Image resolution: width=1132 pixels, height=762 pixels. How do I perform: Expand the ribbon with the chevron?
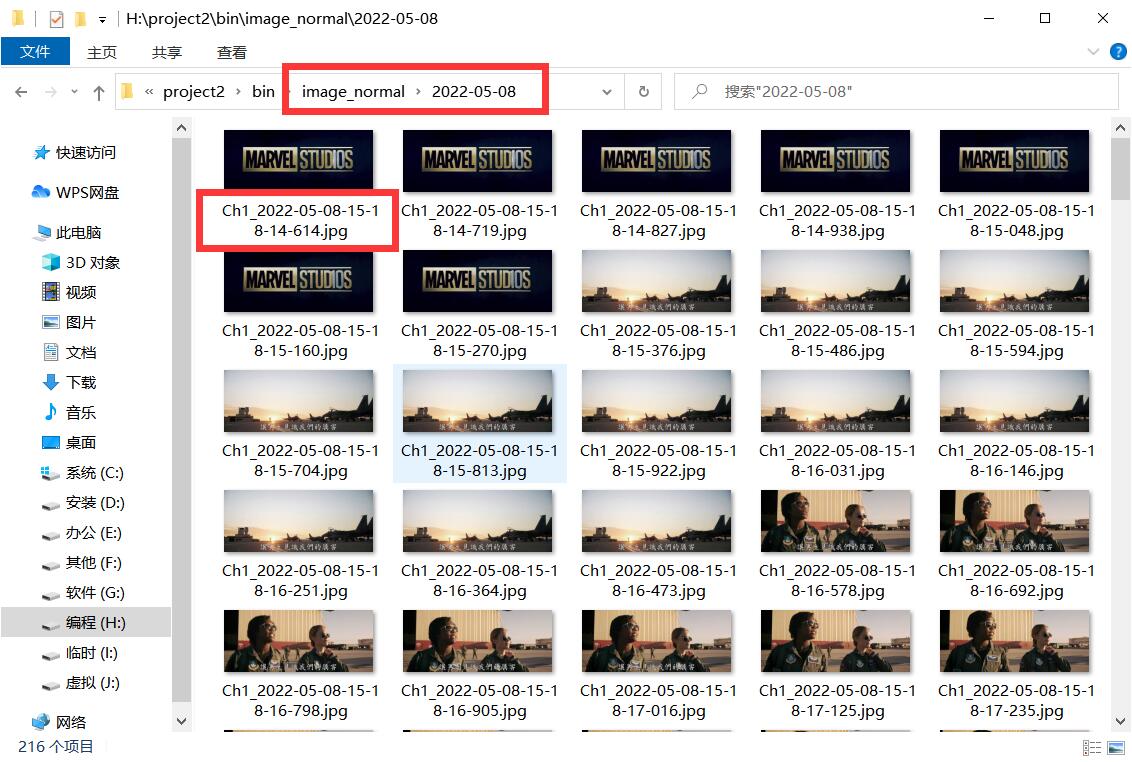[x=1092, y=51]
